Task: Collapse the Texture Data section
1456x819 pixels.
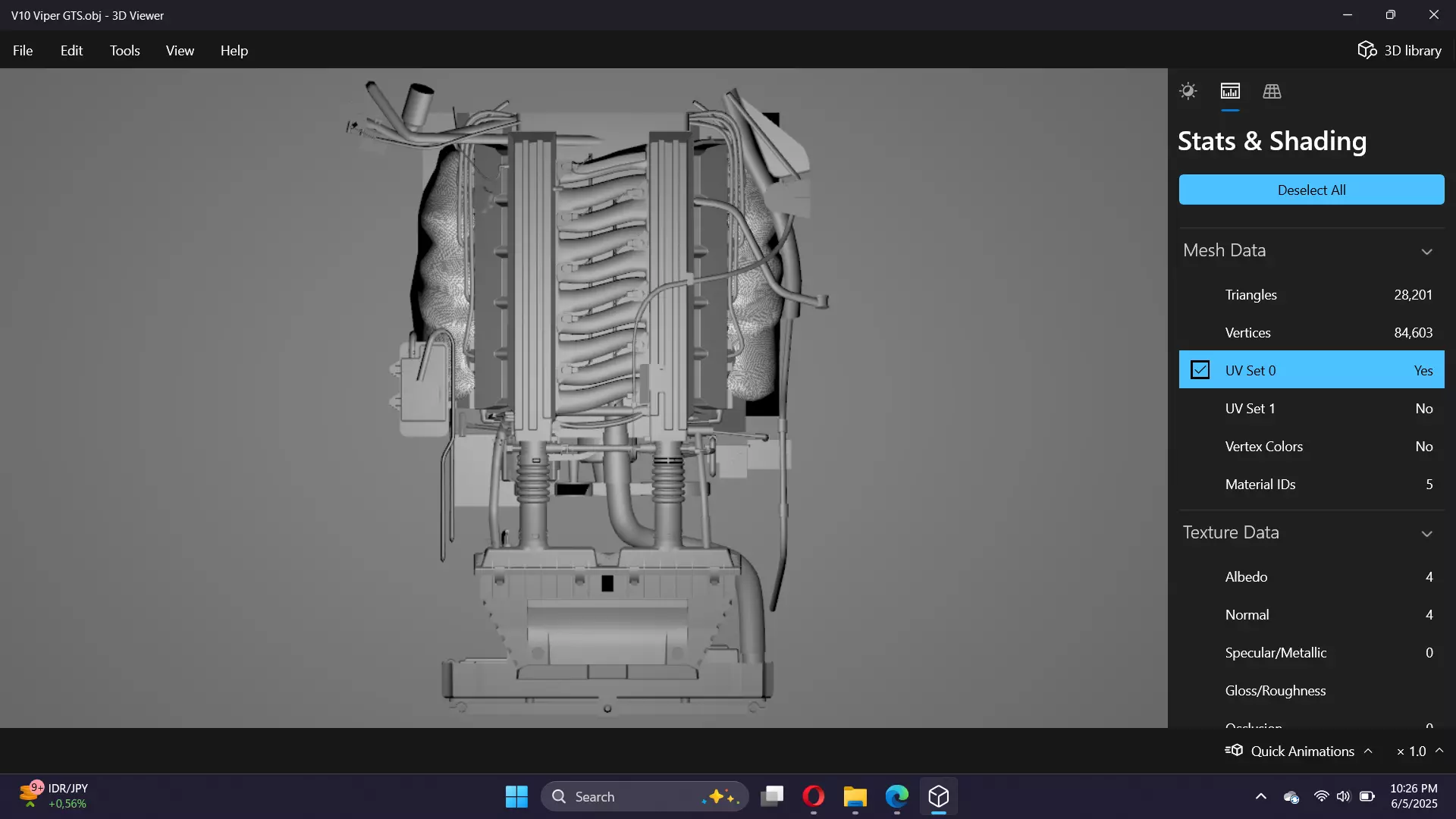Action: click(x=1426, y=533)
